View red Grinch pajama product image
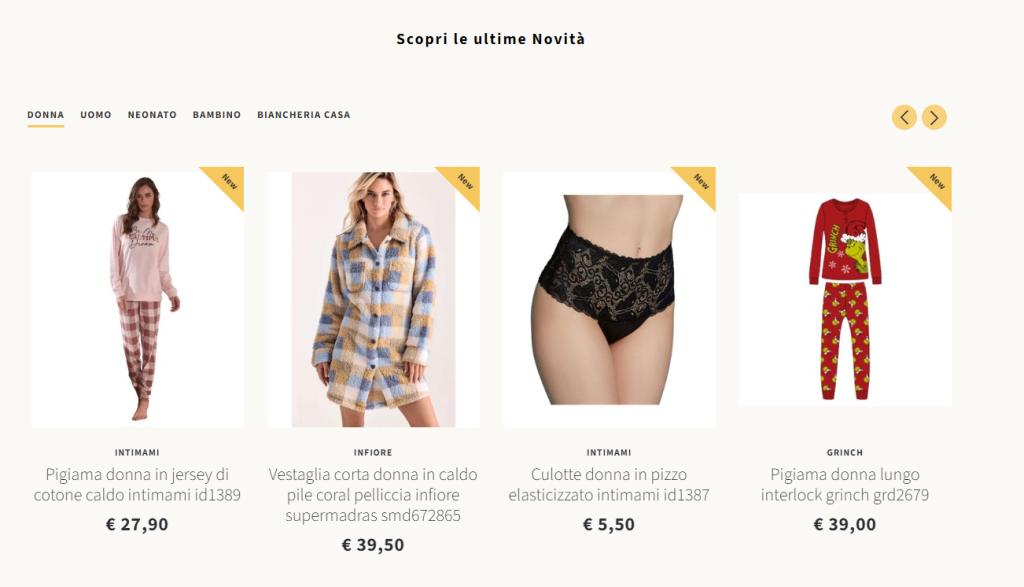Image resolution: width=1024 pixels, height=587 pixels. coord(845,300)
